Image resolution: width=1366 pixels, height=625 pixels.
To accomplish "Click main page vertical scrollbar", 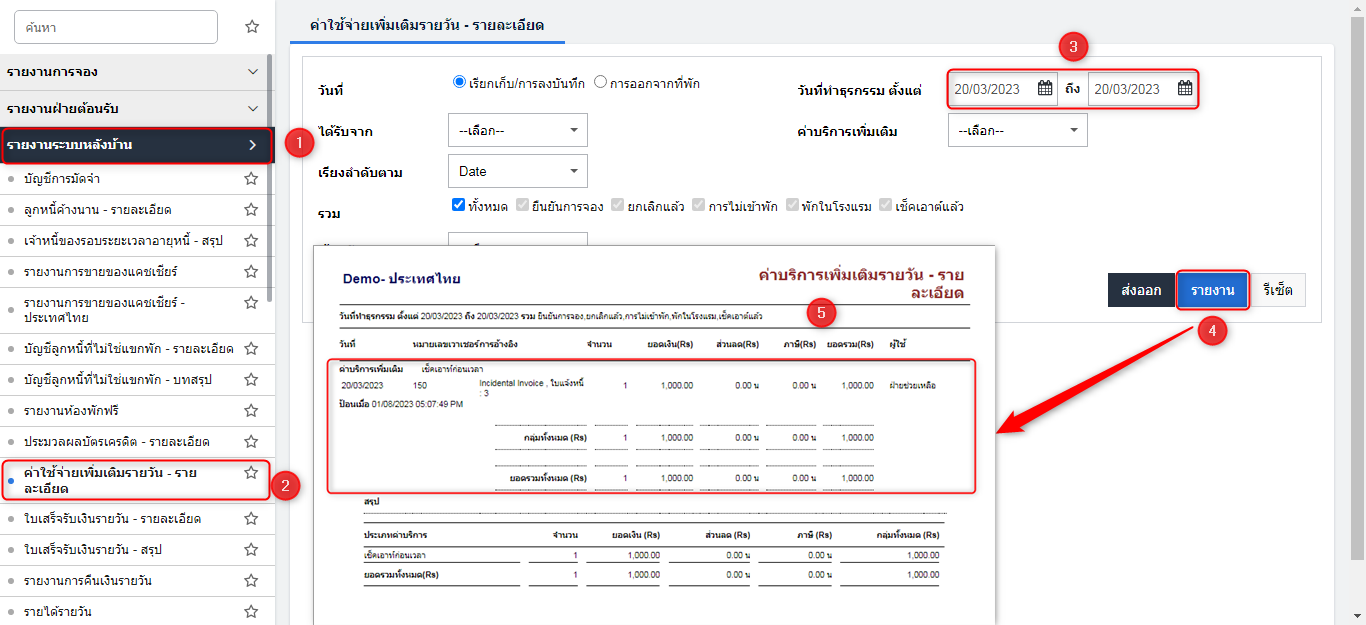I will tap(1358, 290).
